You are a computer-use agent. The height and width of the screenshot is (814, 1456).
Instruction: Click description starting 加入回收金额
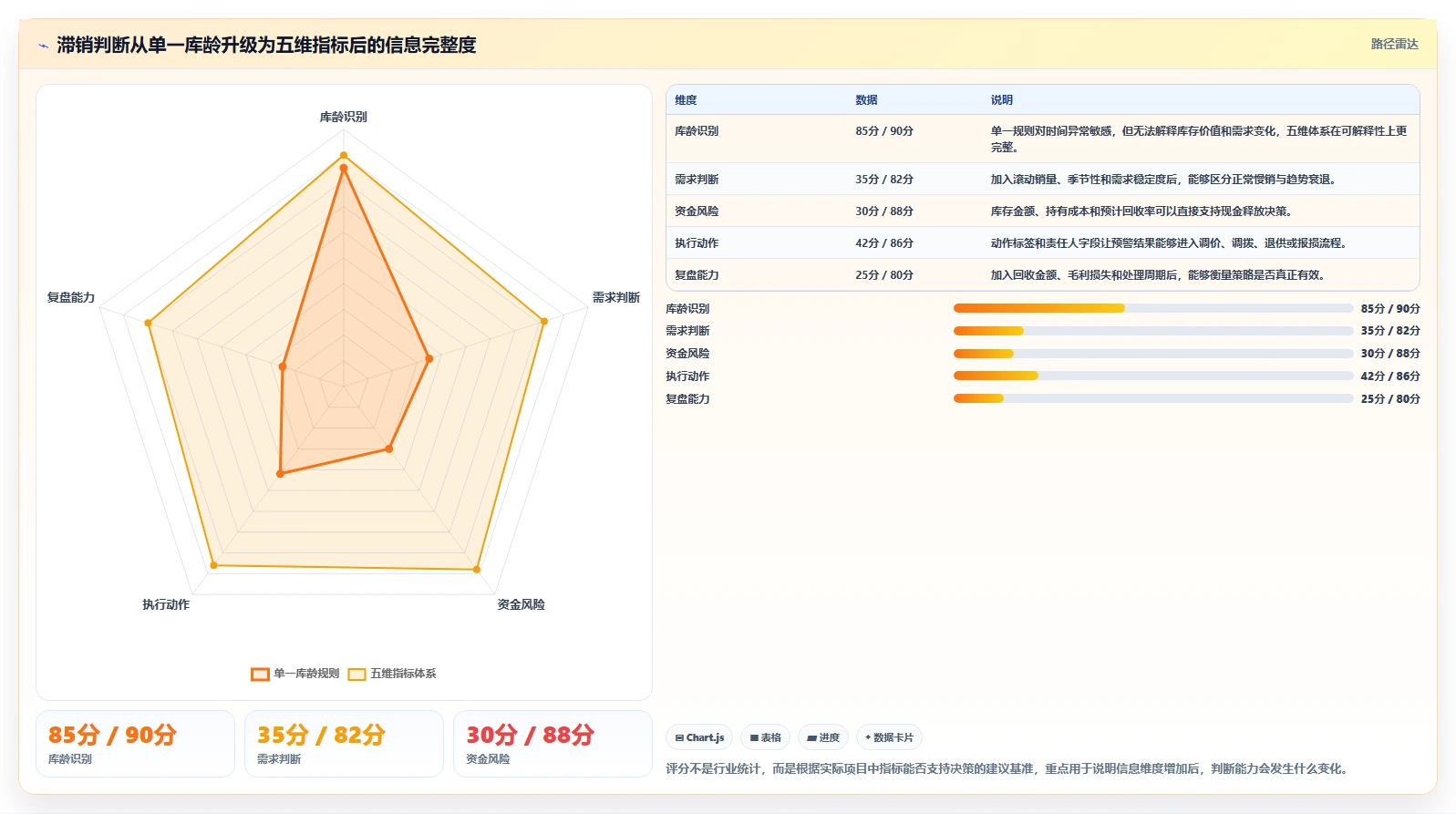1161,275
